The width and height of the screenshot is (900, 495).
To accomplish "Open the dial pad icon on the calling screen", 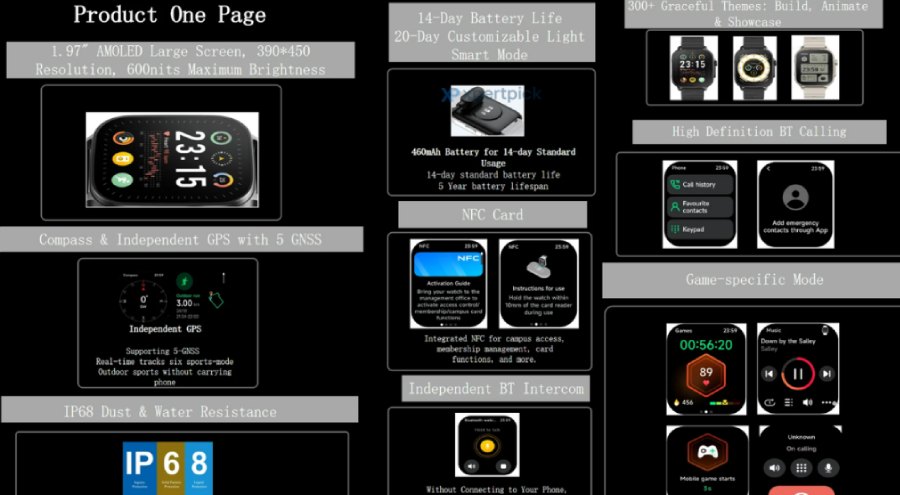I will 800,467.
